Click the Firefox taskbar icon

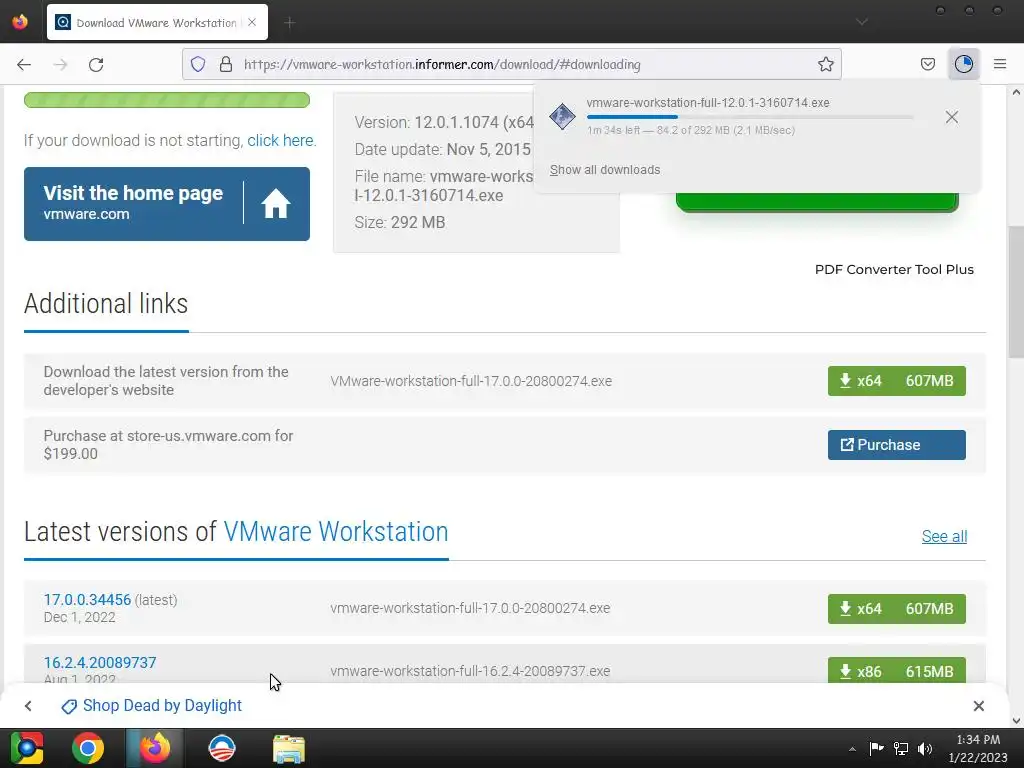[155, 748]
